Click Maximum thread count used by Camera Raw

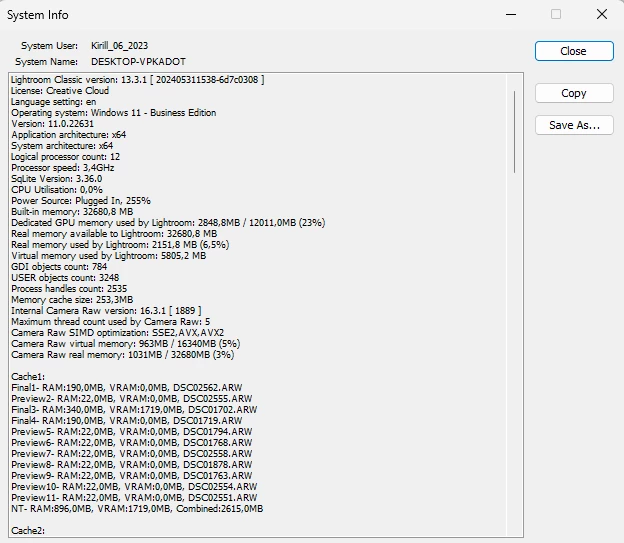111,322
